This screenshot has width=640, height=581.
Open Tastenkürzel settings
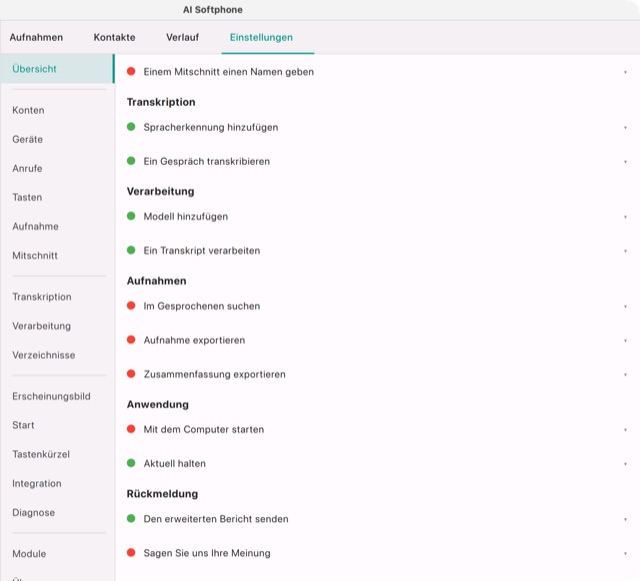41,454
